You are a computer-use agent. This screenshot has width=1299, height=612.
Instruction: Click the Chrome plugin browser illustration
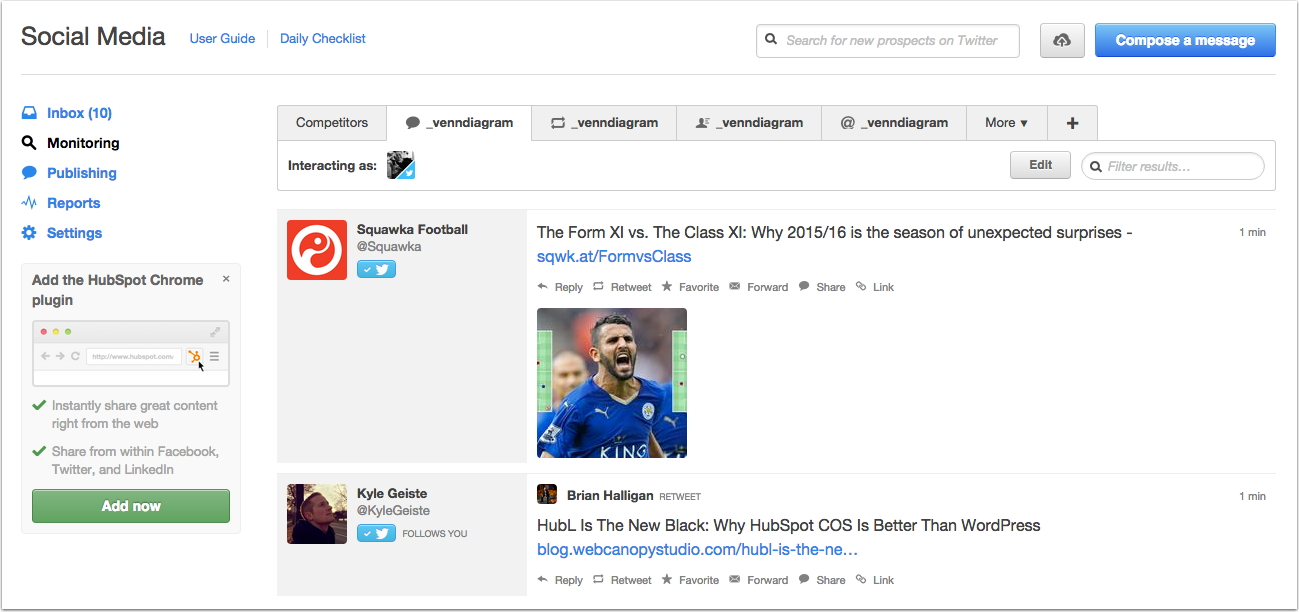point(131,353)
